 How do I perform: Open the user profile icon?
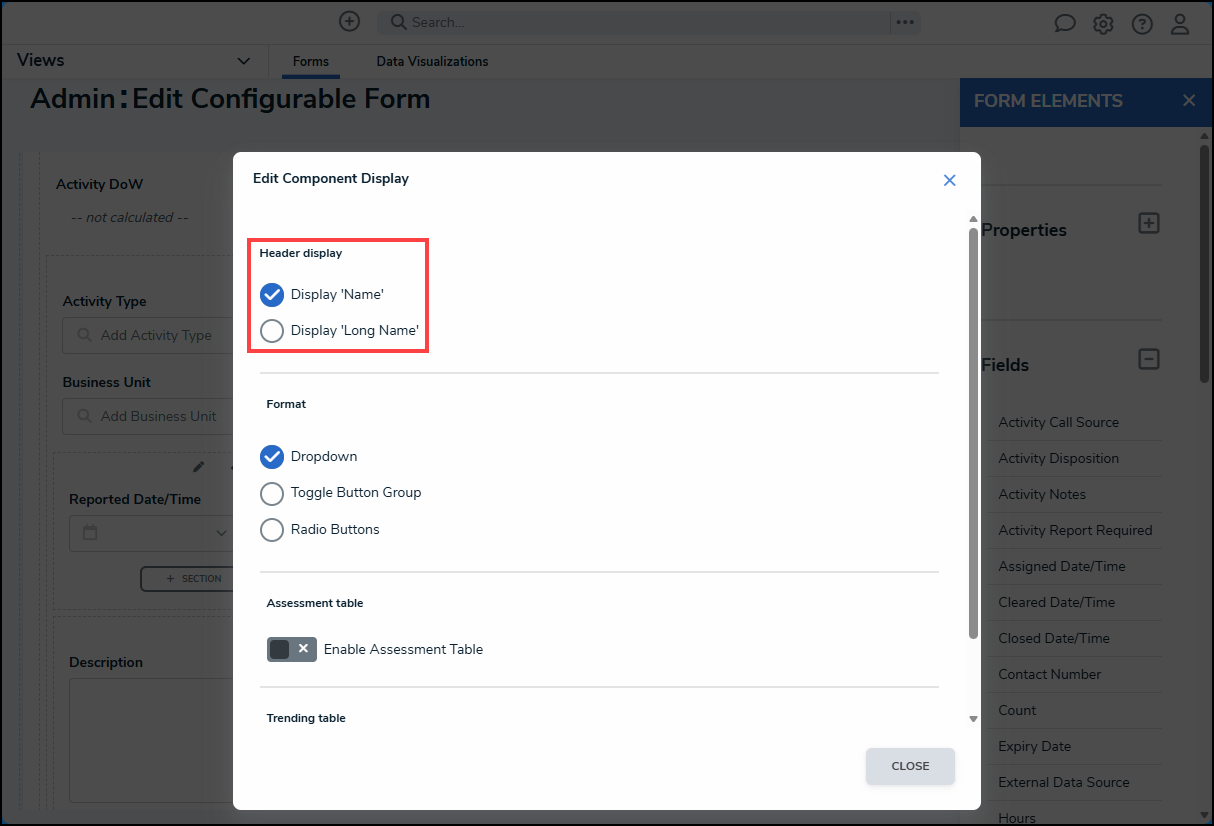click(x=1180, y=24)
